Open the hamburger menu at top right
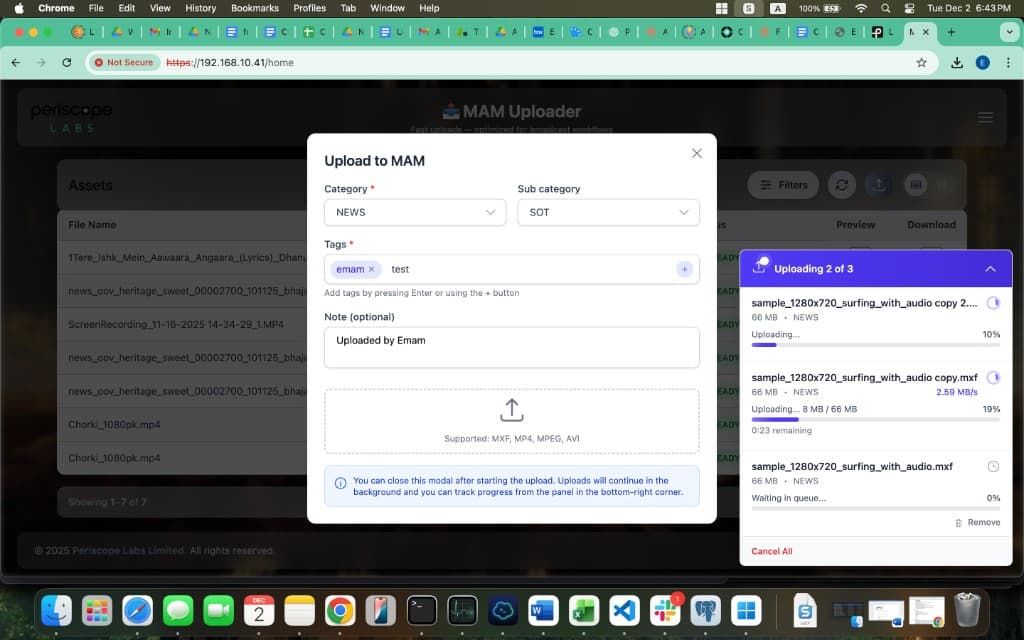This screenshot has width=1024, height=640. pyautogui.click(x=985, y=117)
